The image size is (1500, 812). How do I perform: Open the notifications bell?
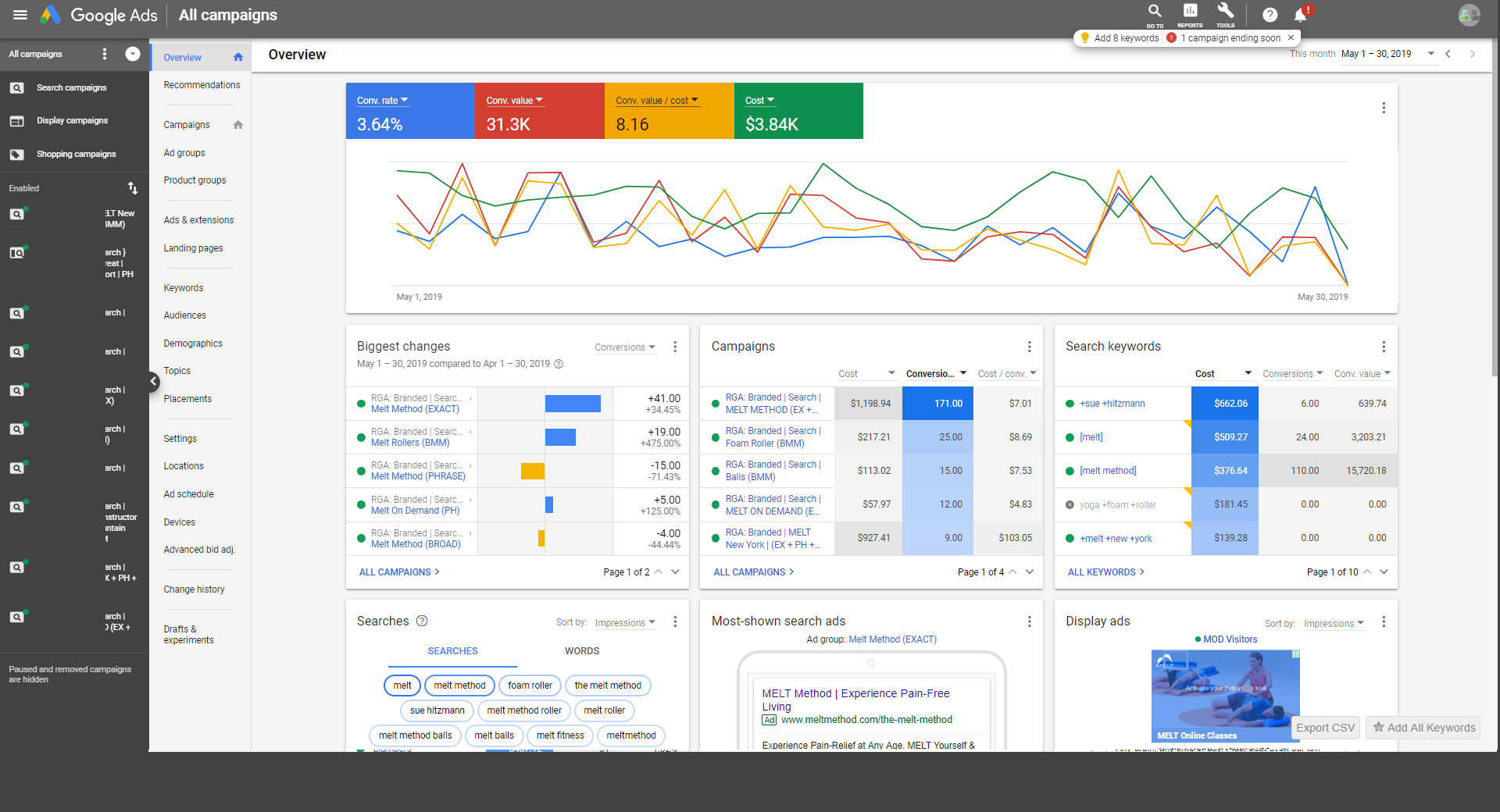pos(1302,15)
